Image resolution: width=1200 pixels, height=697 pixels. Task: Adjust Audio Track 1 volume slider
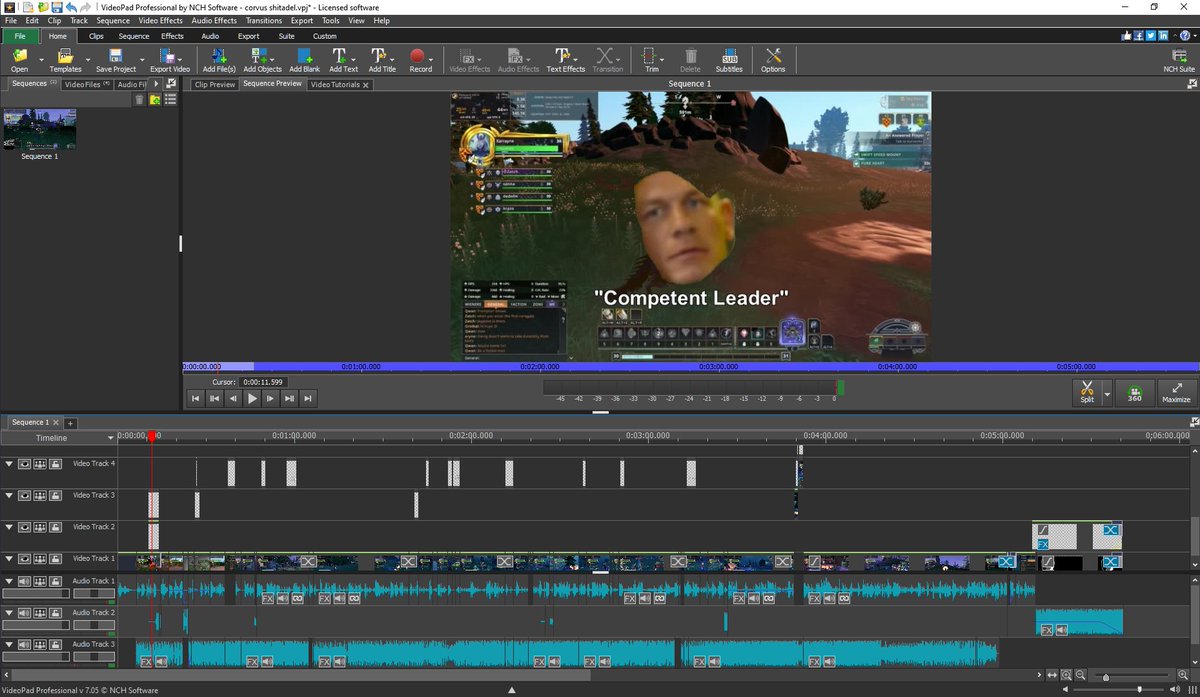37,593
